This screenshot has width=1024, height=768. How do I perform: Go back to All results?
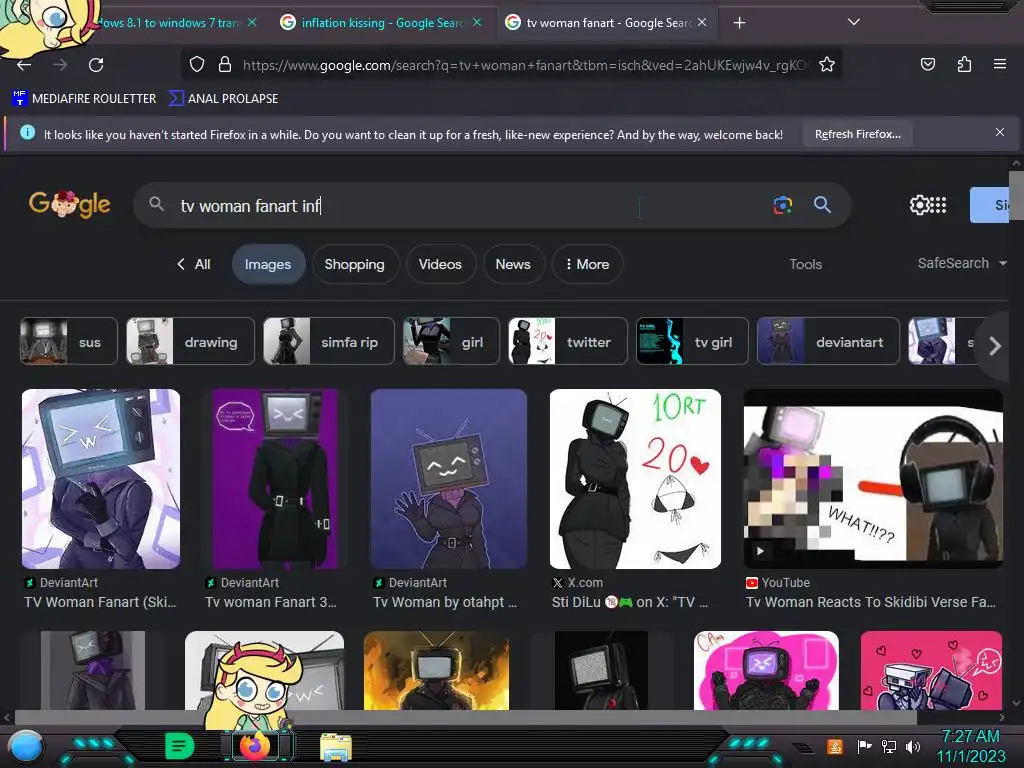coord(193,264)
